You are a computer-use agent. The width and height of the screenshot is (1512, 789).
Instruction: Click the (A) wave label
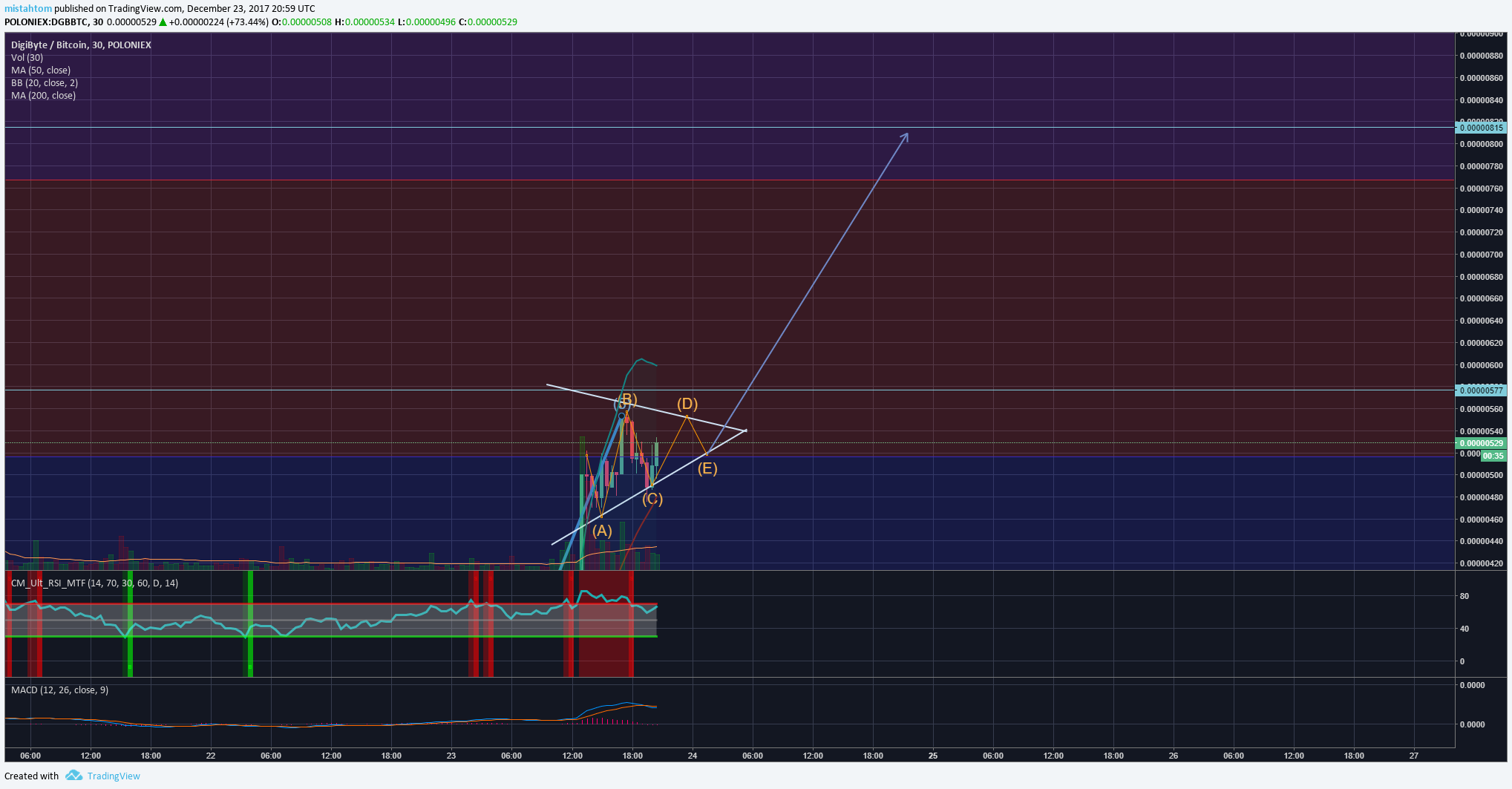602,531
